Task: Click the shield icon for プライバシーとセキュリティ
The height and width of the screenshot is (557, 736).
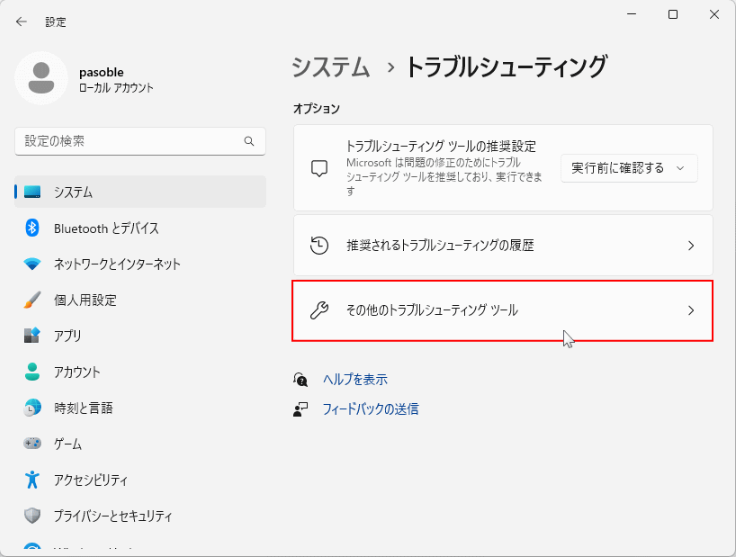Action: click(x=32, y=516)
